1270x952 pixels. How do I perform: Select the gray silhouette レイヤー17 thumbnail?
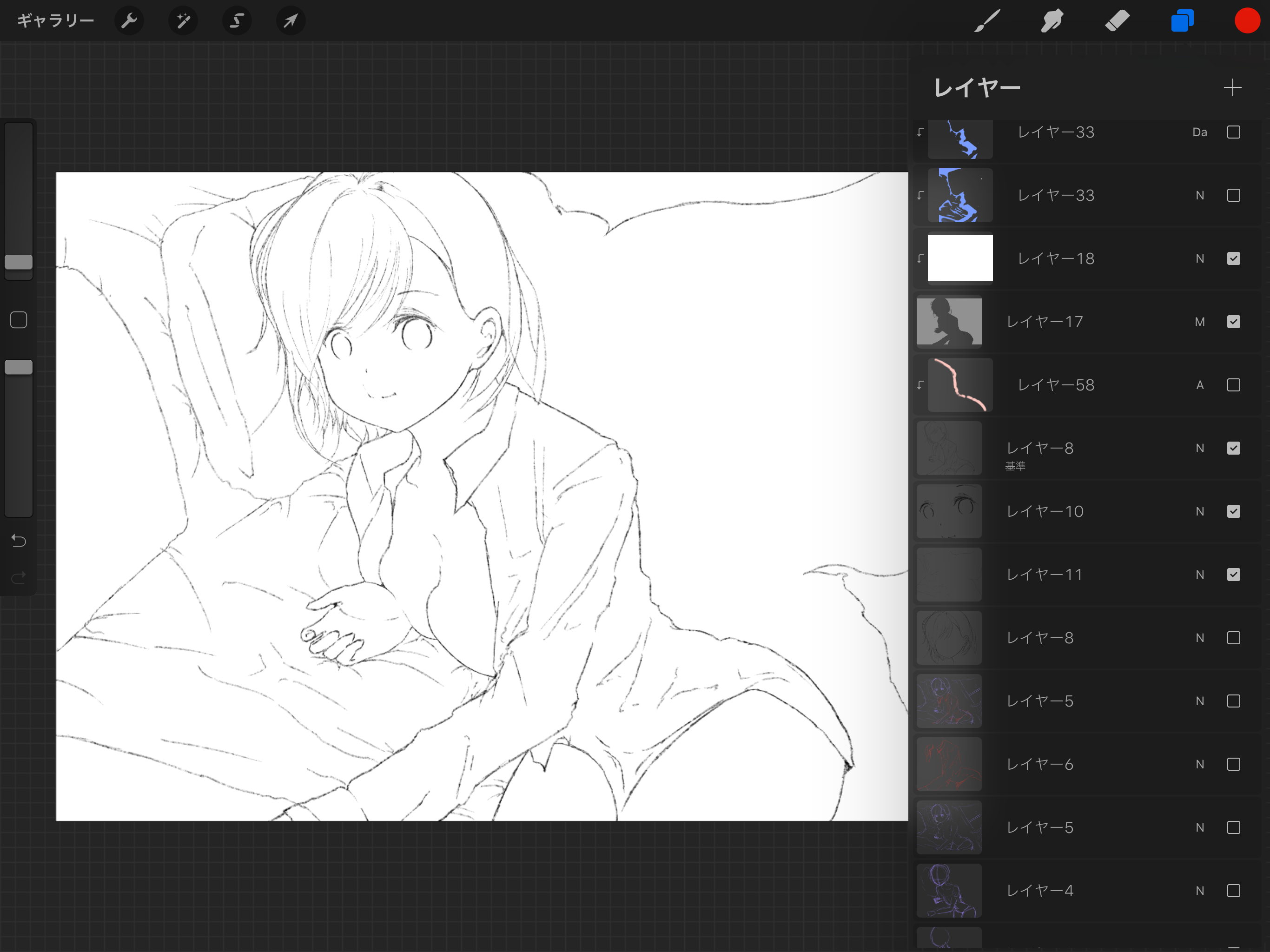pyautogui.click(x=948, y=322)
